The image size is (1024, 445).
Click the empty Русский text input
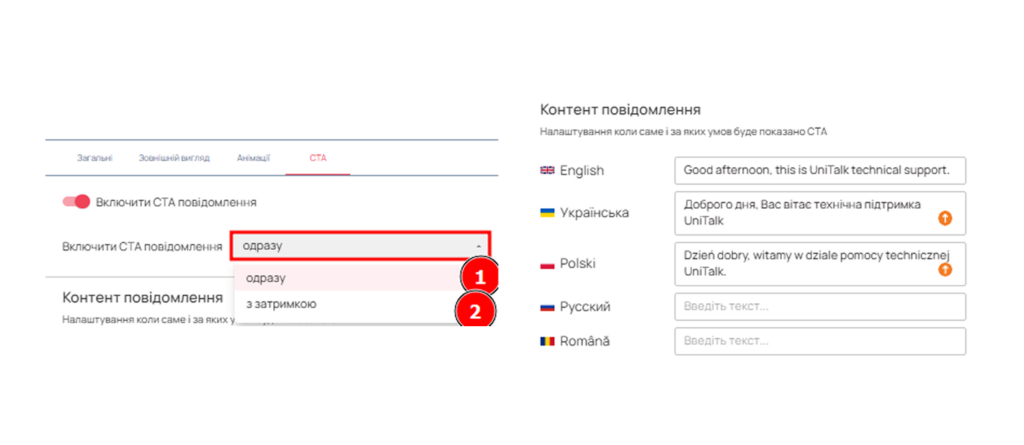tap(820, 307)
